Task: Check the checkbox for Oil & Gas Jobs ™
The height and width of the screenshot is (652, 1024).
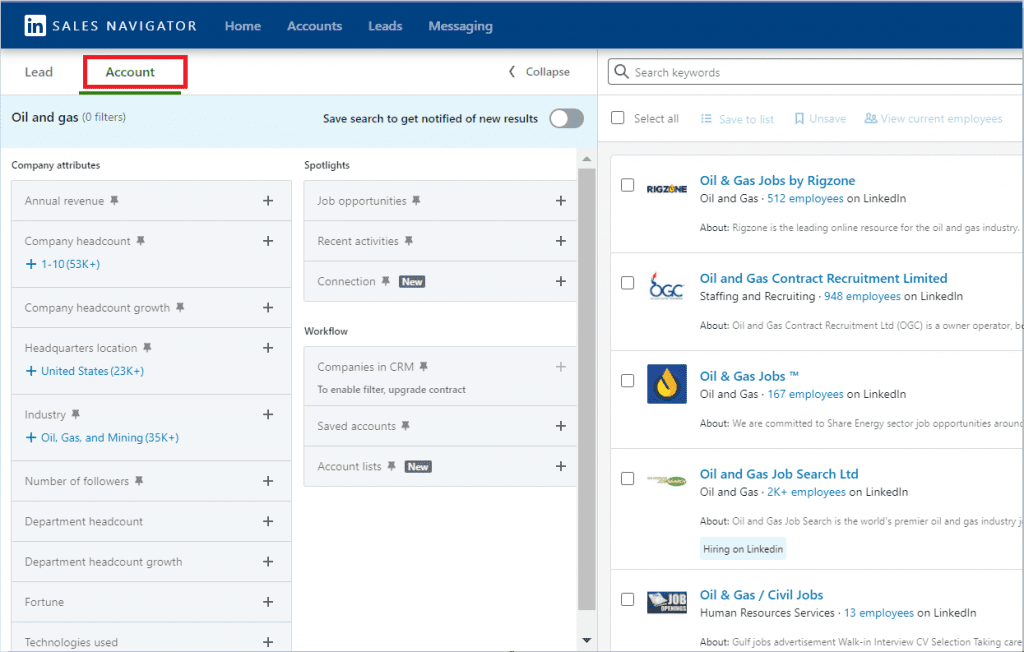Action: pos(627,380)
